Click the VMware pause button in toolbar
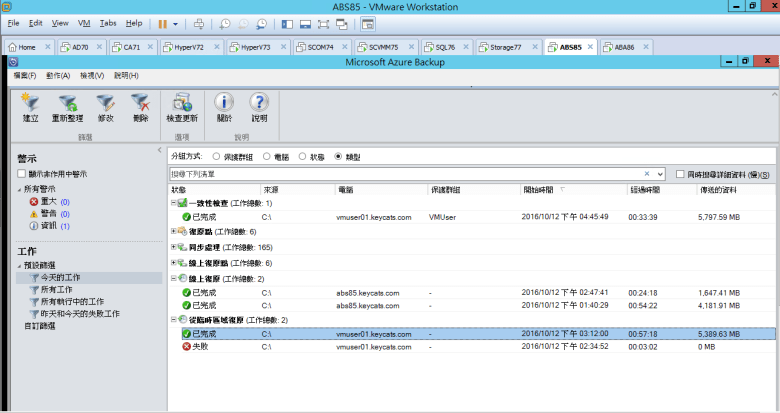The image size is (780, 413). 163,22
